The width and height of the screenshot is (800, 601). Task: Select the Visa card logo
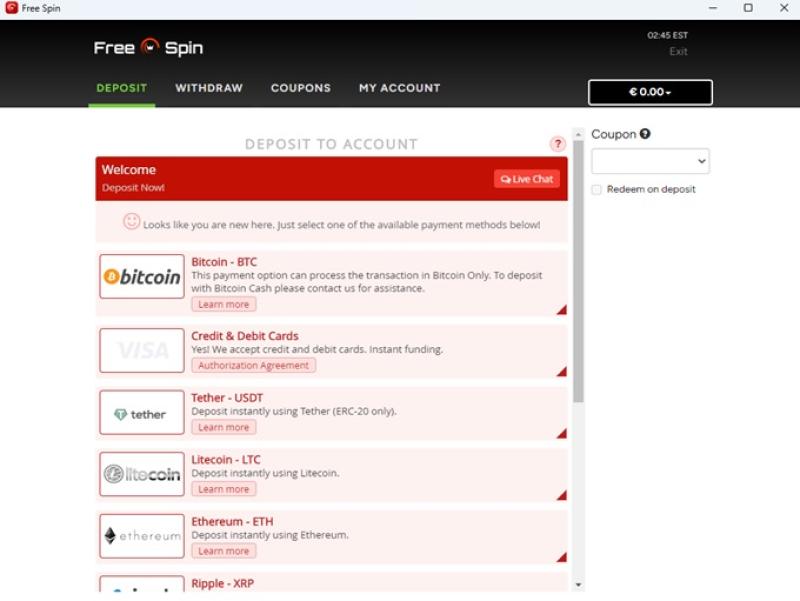pos(142,351)
